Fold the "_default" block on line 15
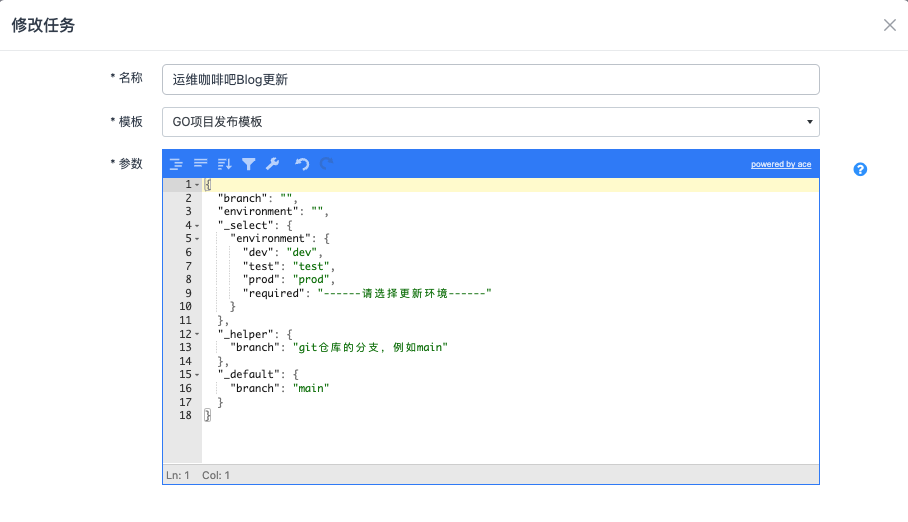Viewport: 908px width, 522px height. click(x=197, y=375)
